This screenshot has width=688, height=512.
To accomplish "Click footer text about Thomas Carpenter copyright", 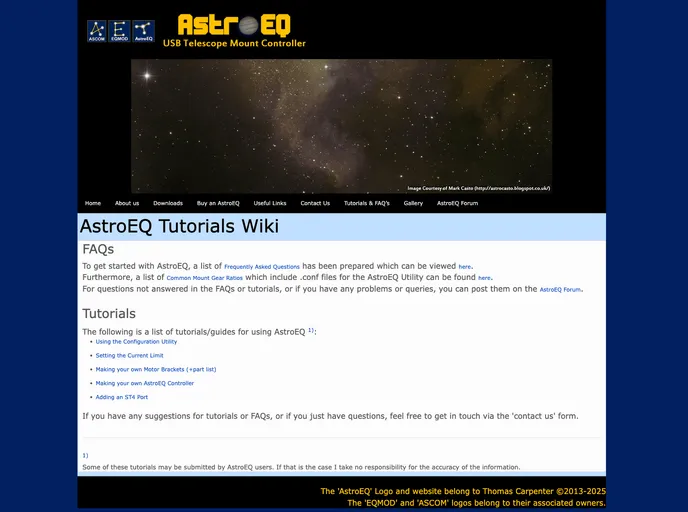I will tap(463, 491).
